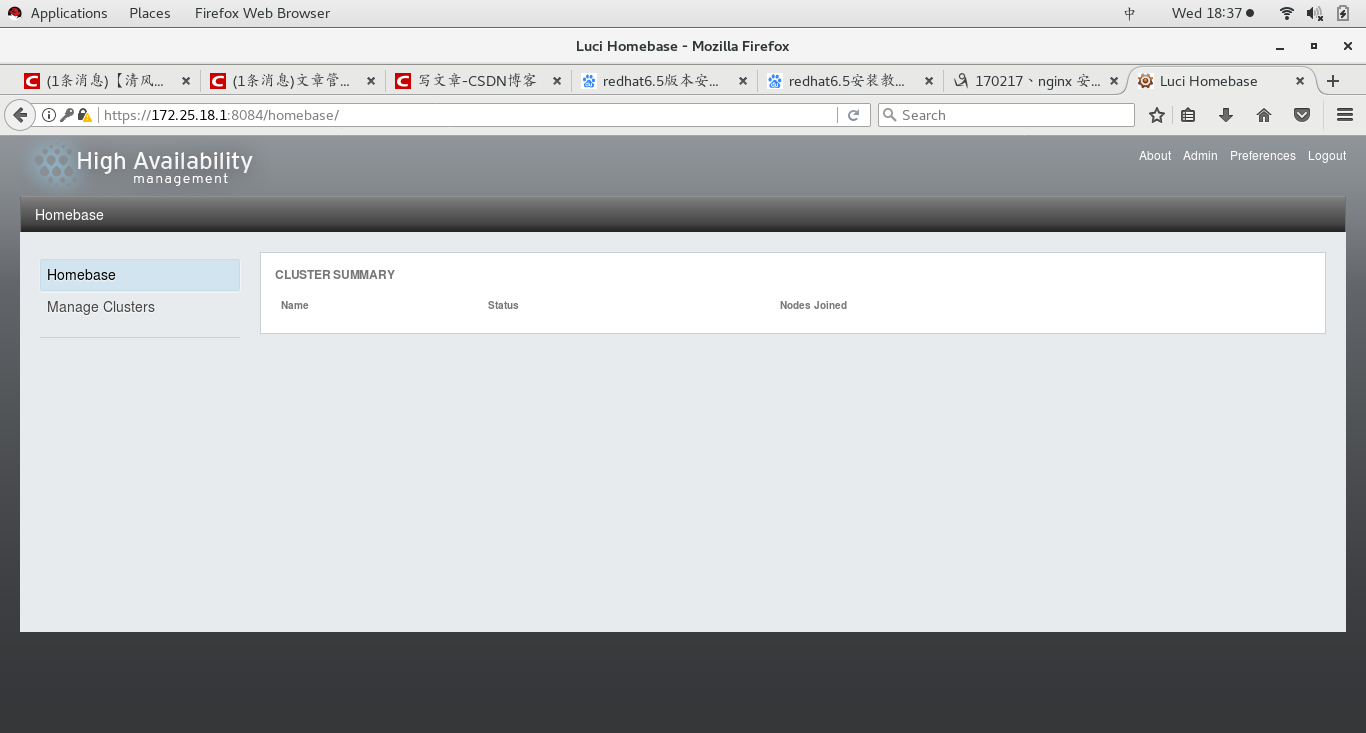Click the Pocket save icon
This screenshot has height=733, width=1366.
tap(1302, 115)
